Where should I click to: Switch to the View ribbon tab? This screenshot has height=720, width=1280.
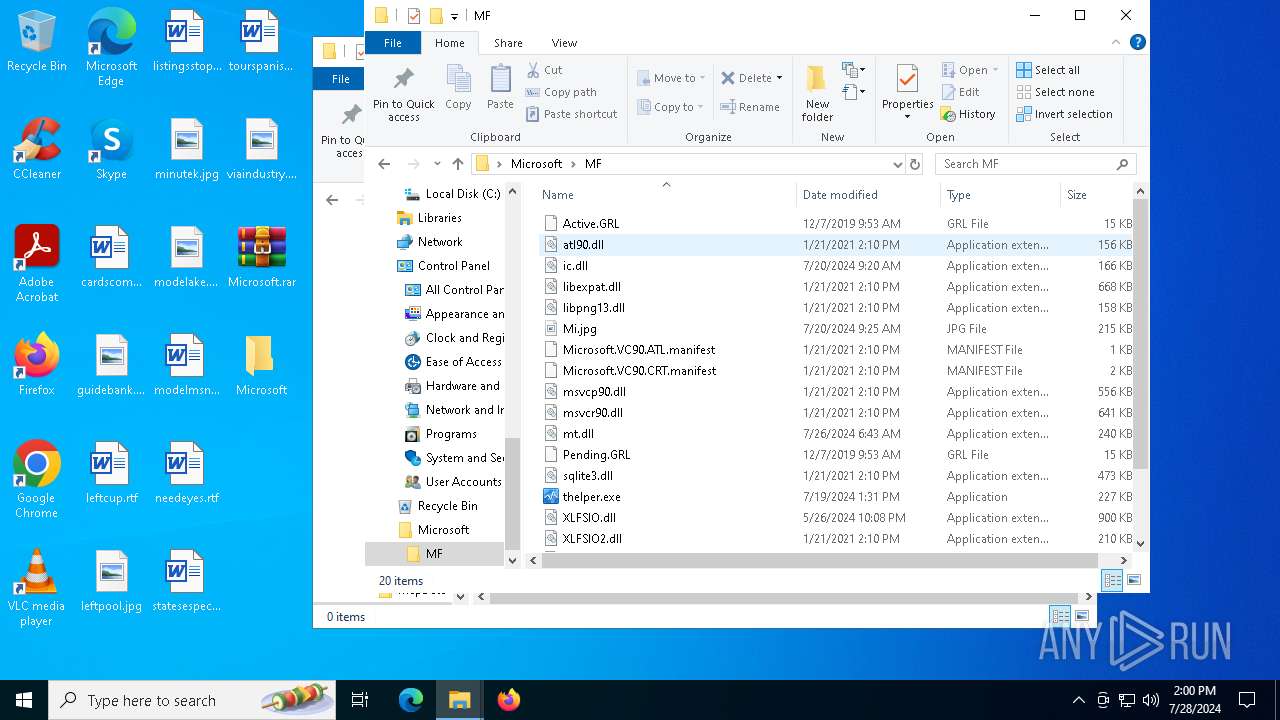564,43
